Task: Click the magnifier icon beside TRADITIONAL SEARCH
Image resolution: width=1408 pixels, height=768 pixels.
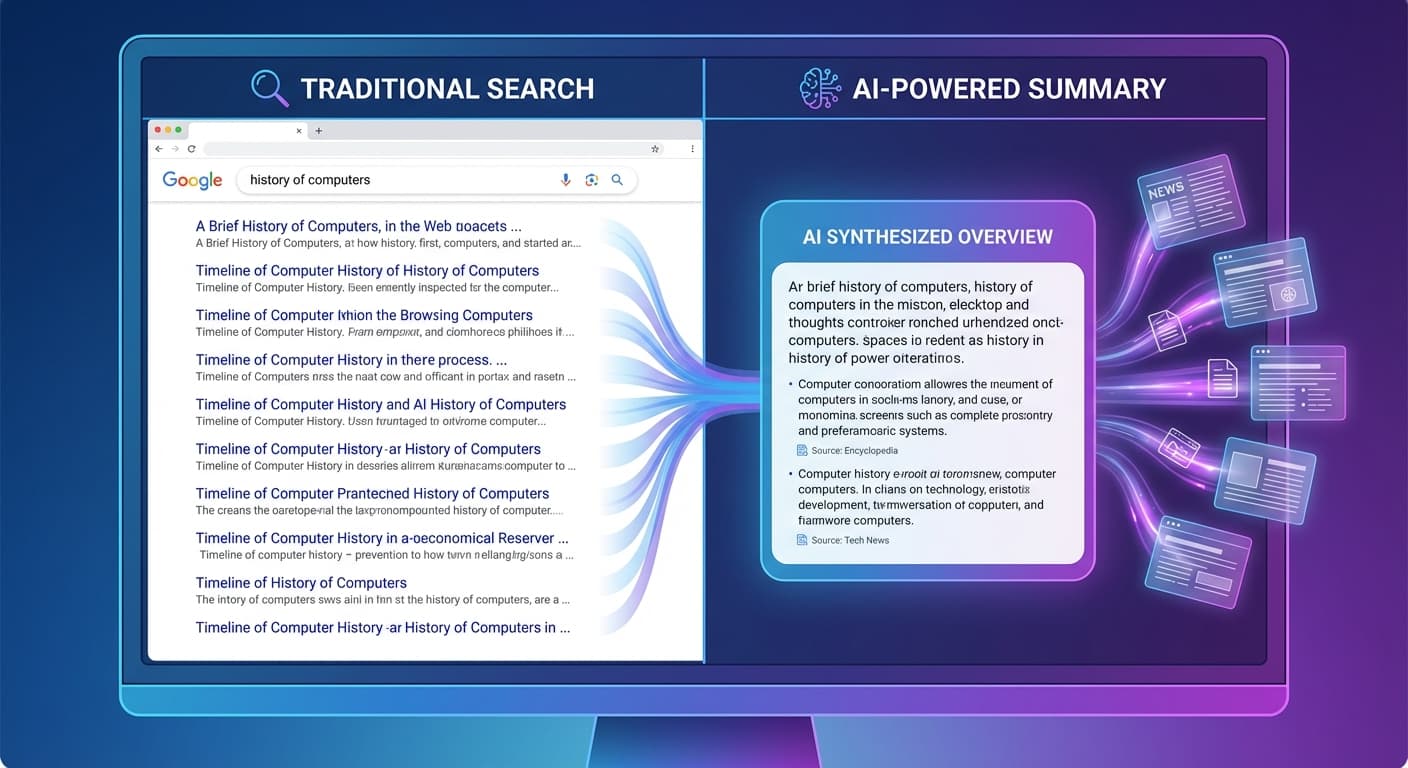Action: coord(268,88)
